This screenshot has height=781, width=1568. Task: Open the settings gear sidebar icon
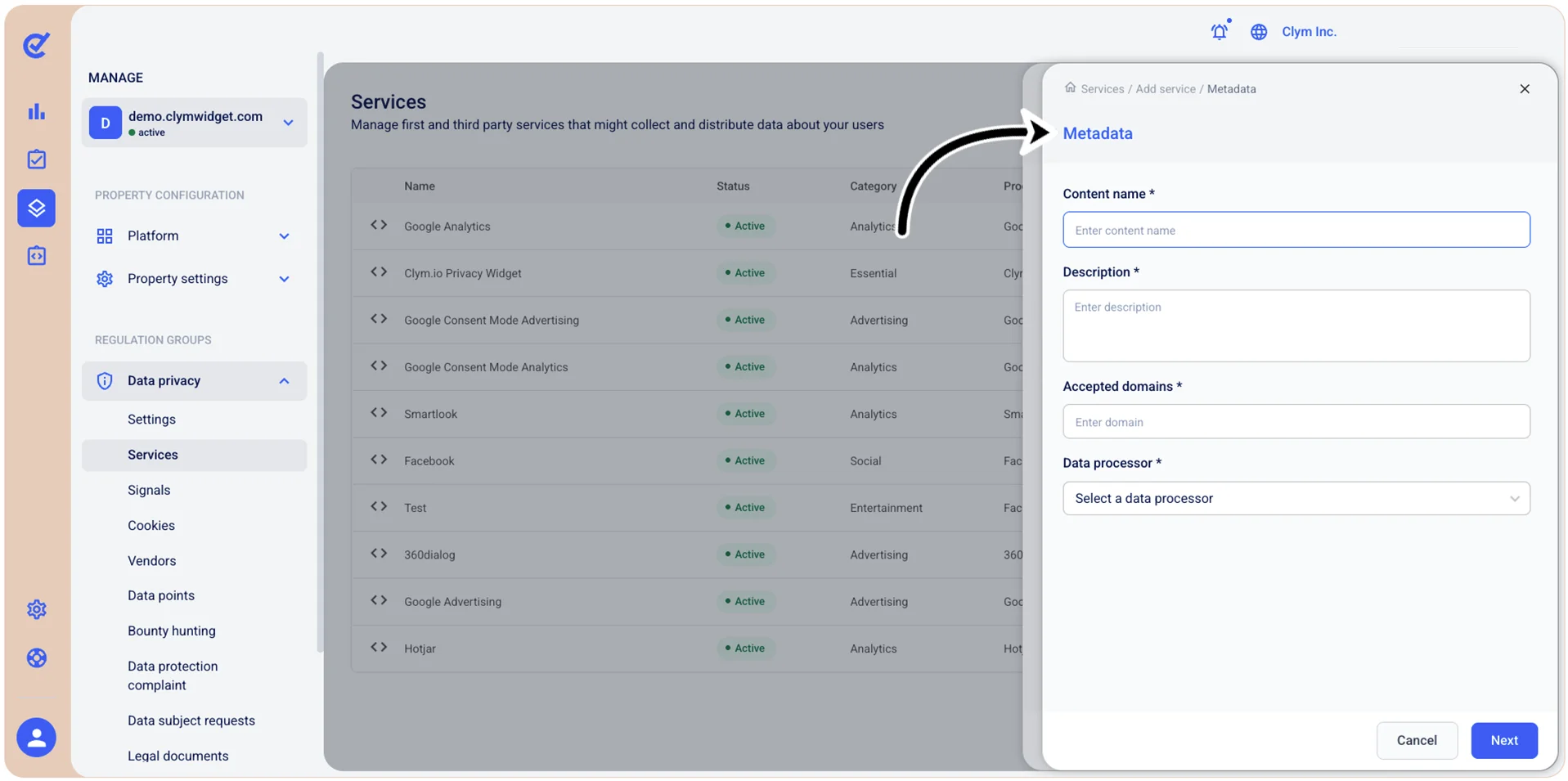[x=36, y=609]
